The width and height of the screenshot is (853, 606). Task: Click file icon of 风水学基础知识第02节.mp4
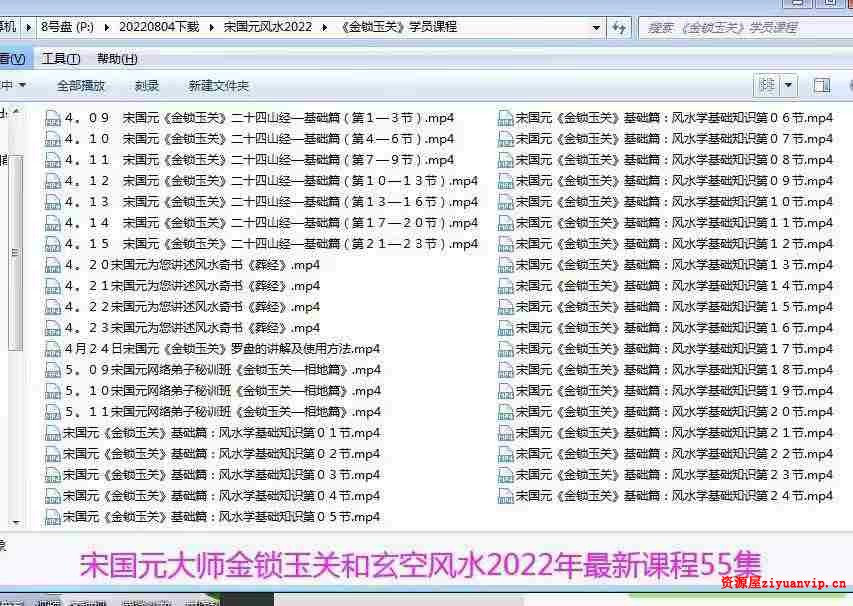coord(53,454)
